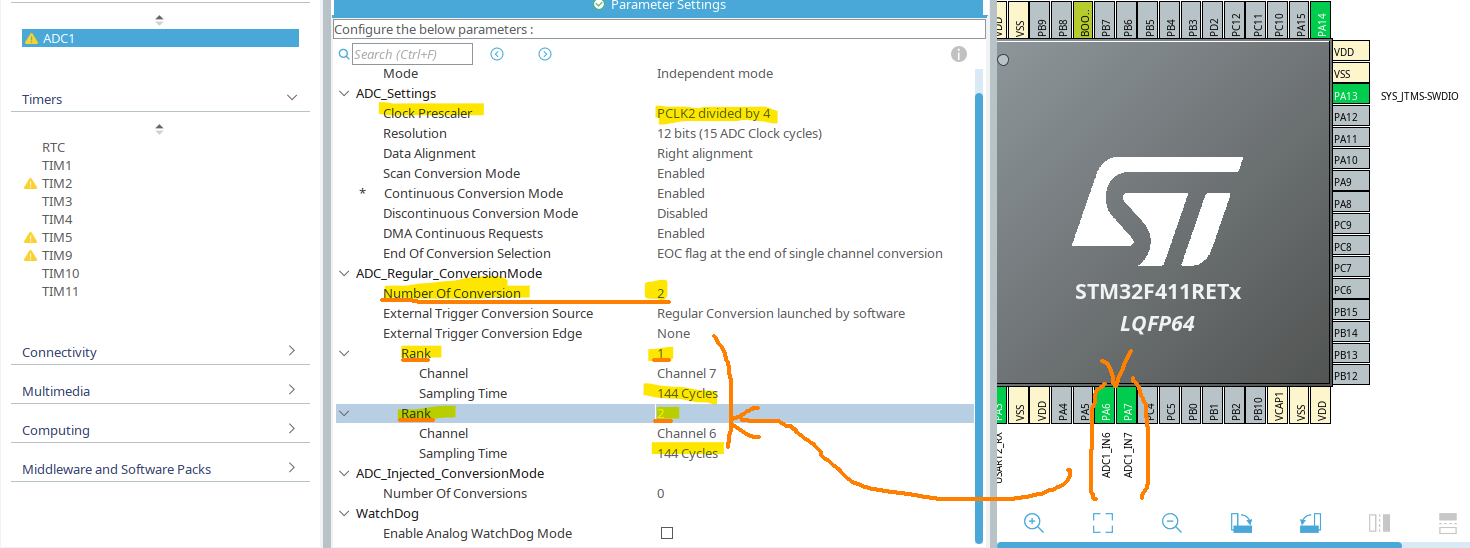This screenshot has height=548, width=1470.
Task: Collapse the Timers category
Action: 292,98
